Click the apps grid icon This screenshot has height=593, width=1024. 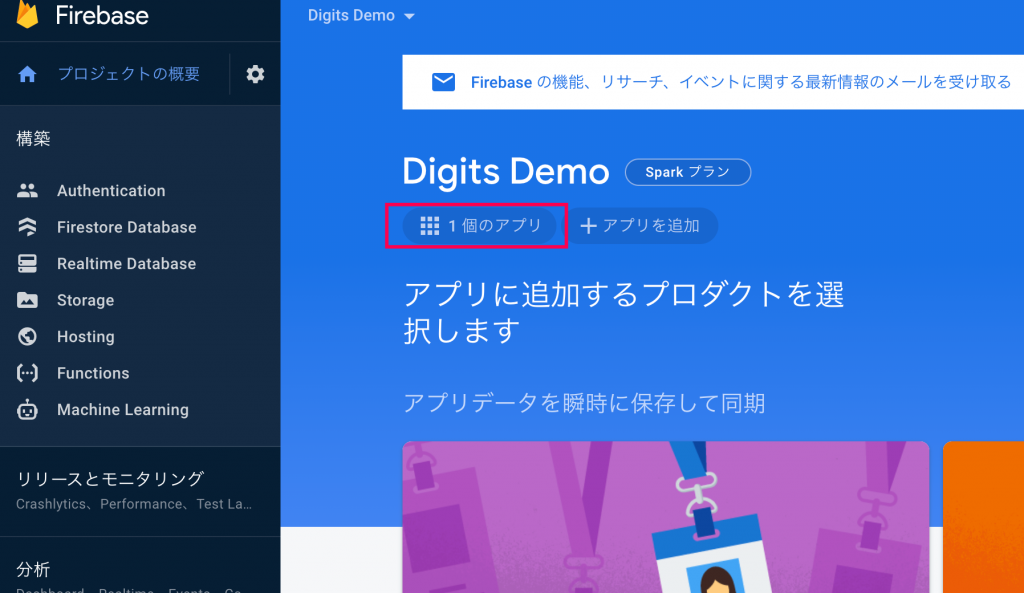430,226
